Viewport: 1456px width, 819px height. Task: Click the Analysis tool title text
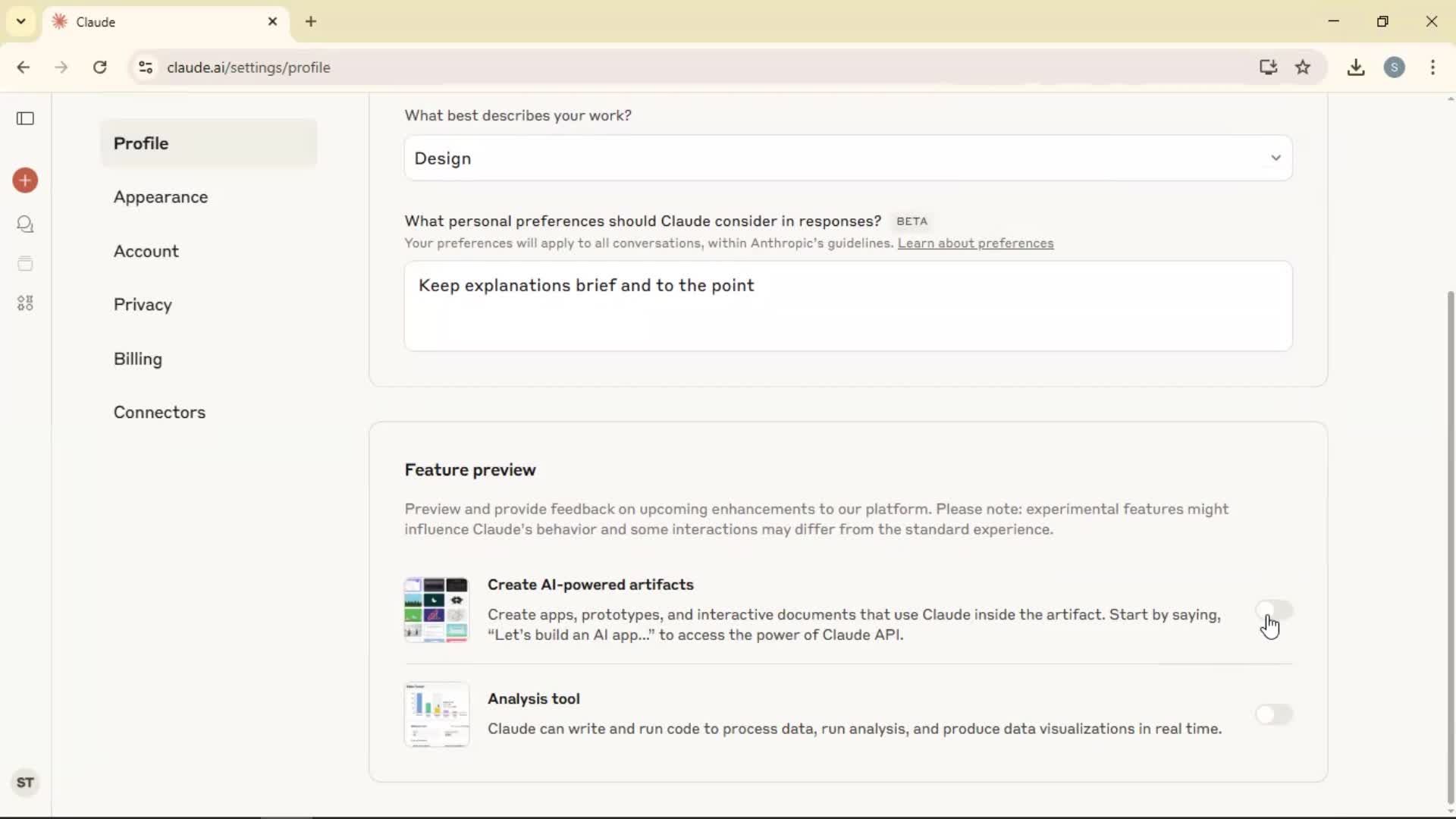(x=534, y=699)
